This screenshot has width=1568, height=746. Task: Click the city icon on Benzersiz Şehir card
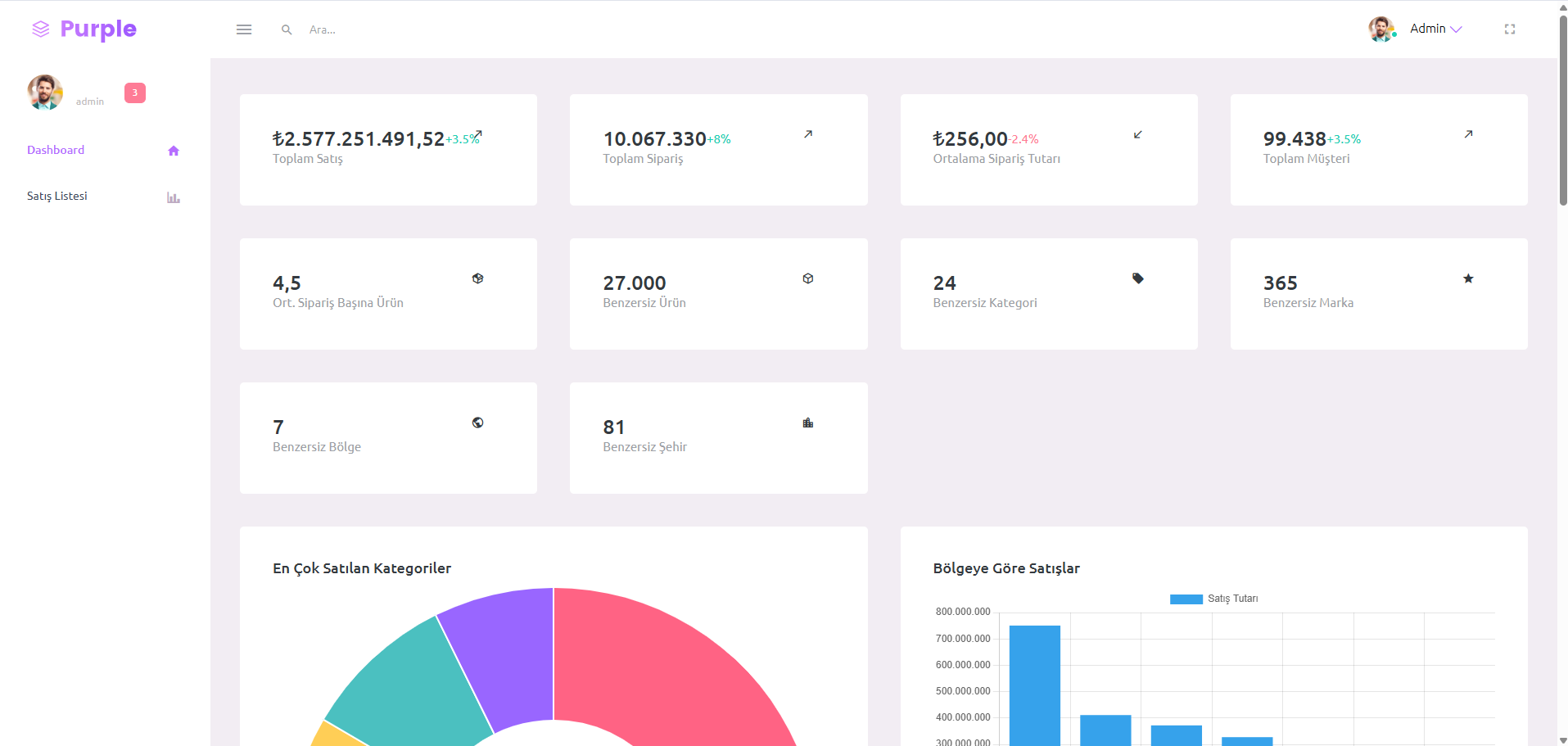[808, 423]
